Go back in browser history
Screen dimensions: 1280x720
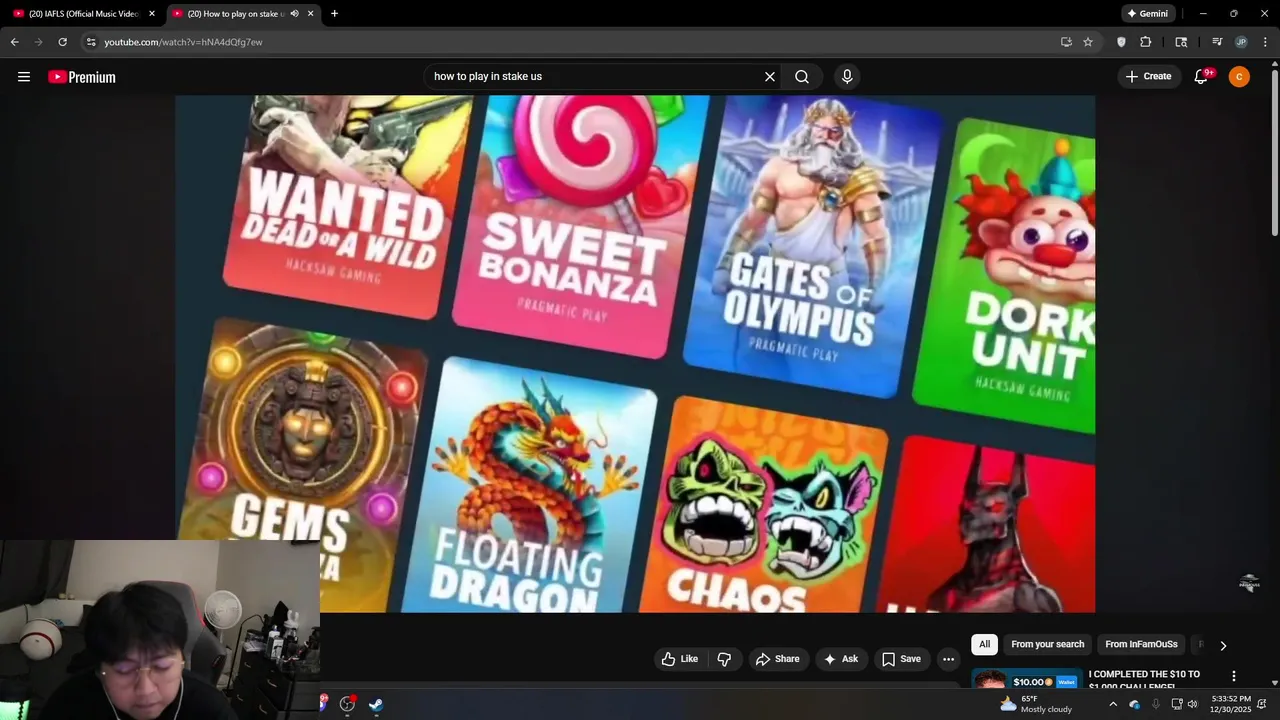coord(14,42)
